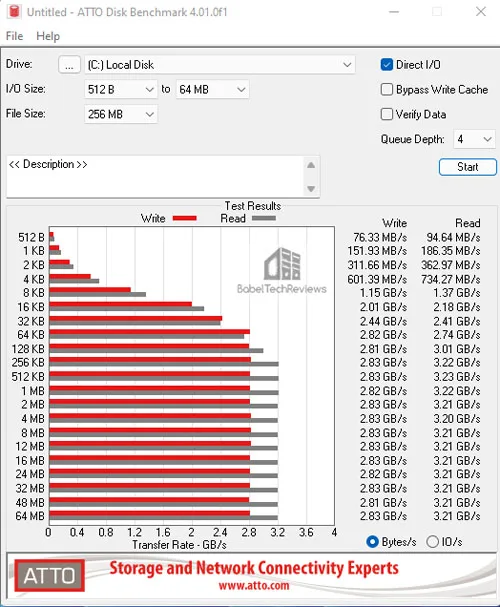
Task: Click the ATTO Disk Benchmark title bar icon
Action: pos(14,12)
